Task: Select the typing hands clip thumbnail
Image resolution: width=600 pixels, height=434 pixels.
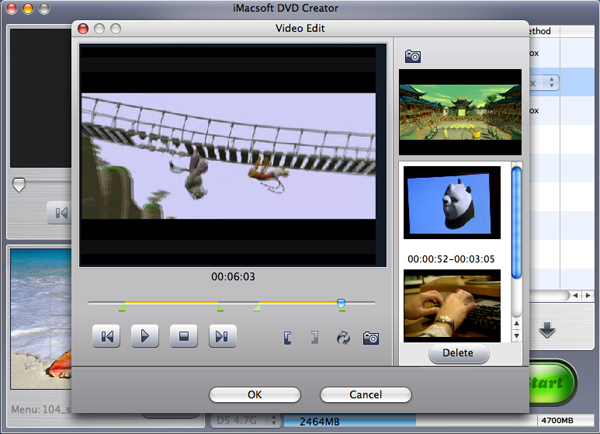Action: (x=452, y=305)
